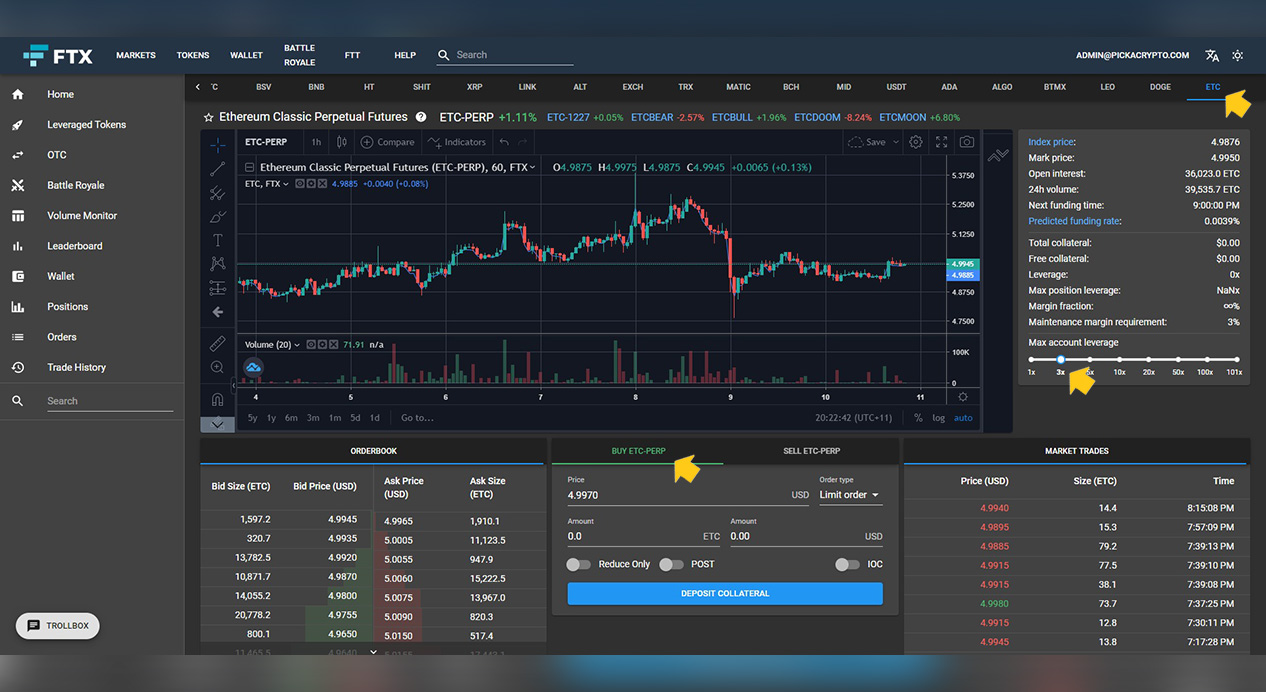This screenshot has width=1266, height=692.
Task: Click DEPOSIT COLLATERAL button
Action: (x=725, y=593)
